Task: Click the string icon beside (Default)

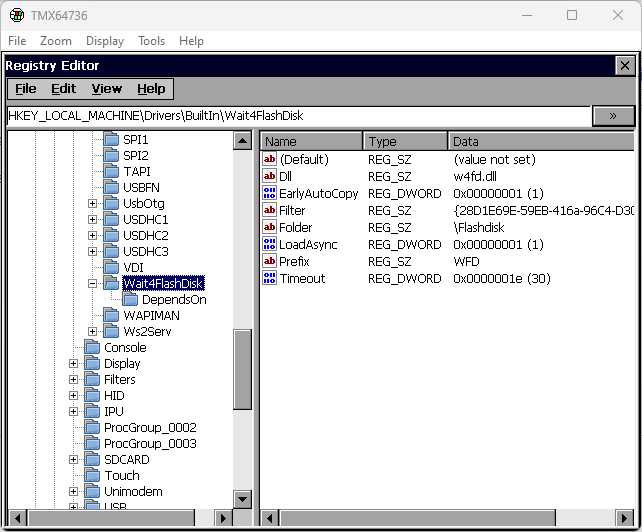Action: (x=269, y=159)
